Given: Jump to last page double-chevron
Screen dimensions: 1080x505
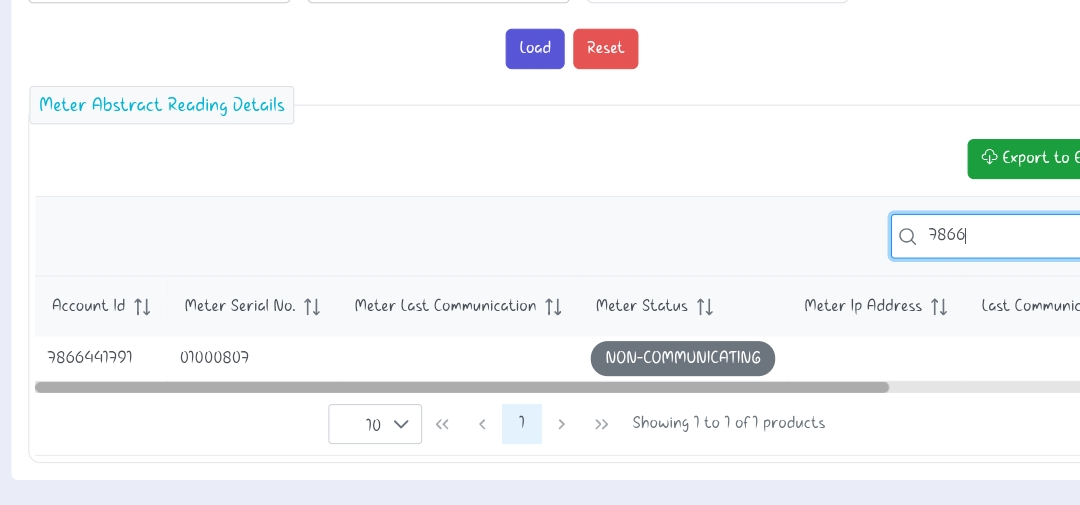Looking at the screenshot, I should [x=602, y=424].
